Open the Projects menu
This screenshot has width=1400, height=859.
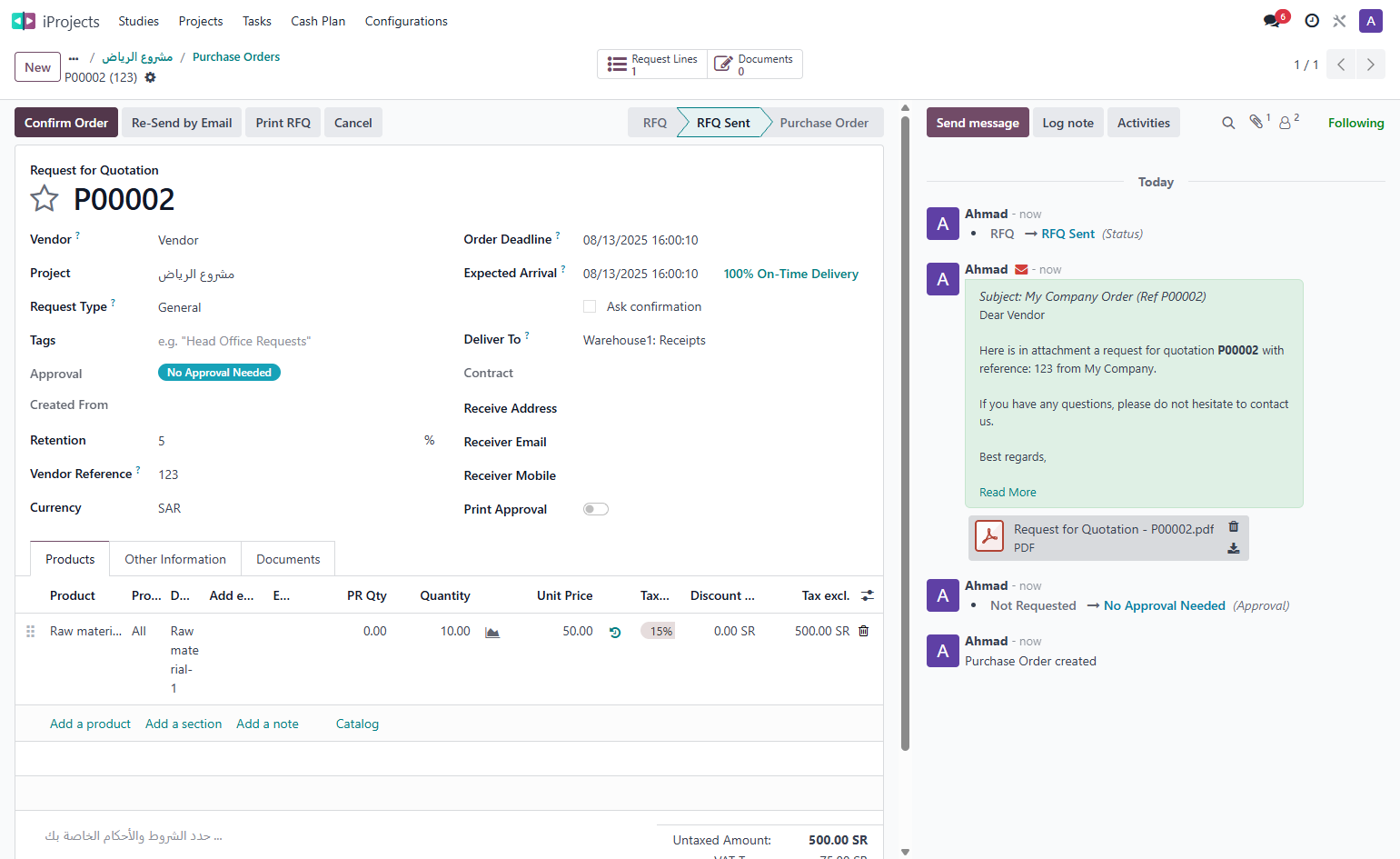[201, 21]
